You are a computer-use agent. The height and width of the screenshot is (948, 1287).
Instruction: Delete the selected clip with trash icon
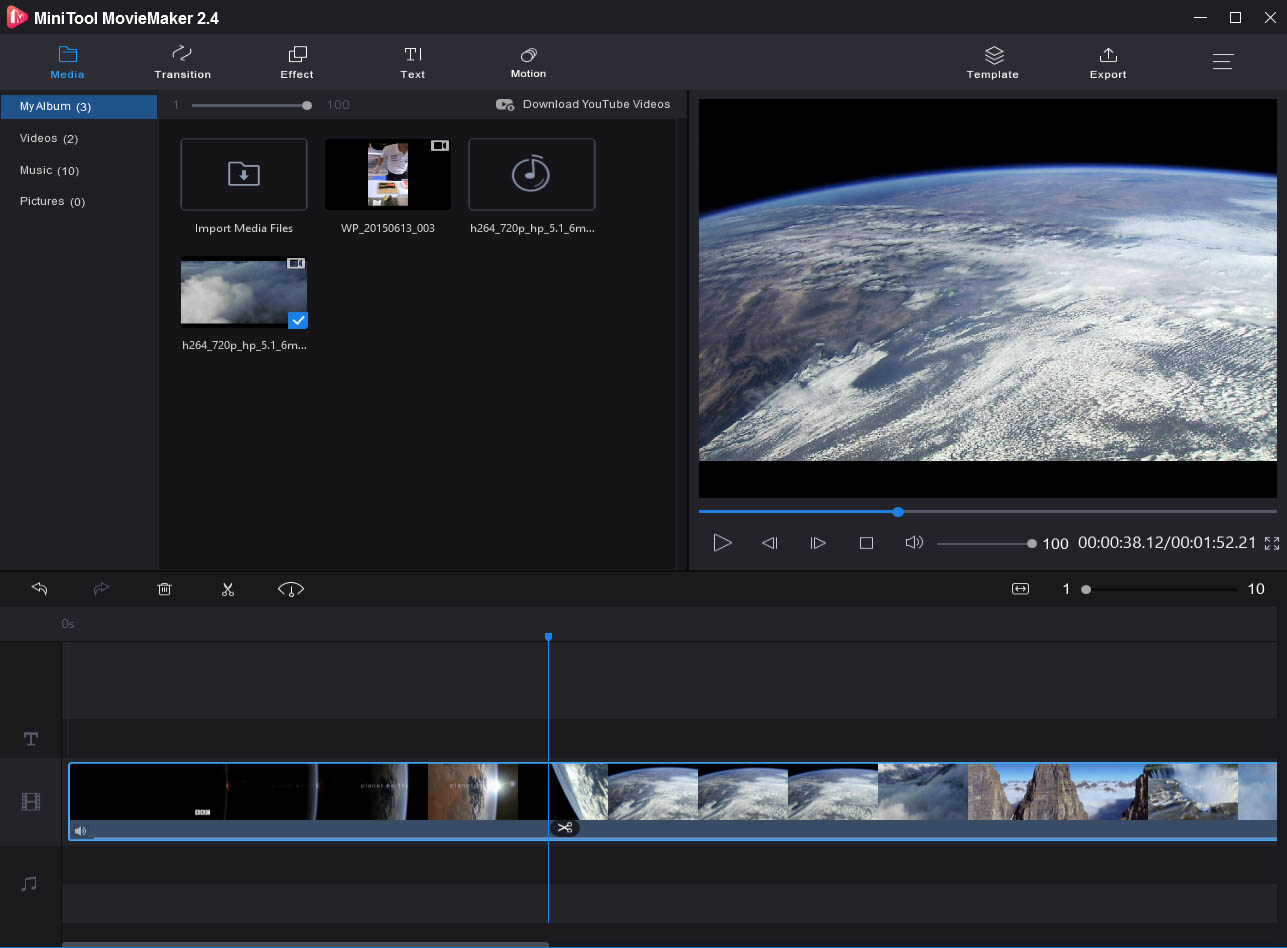coord(165,589)
